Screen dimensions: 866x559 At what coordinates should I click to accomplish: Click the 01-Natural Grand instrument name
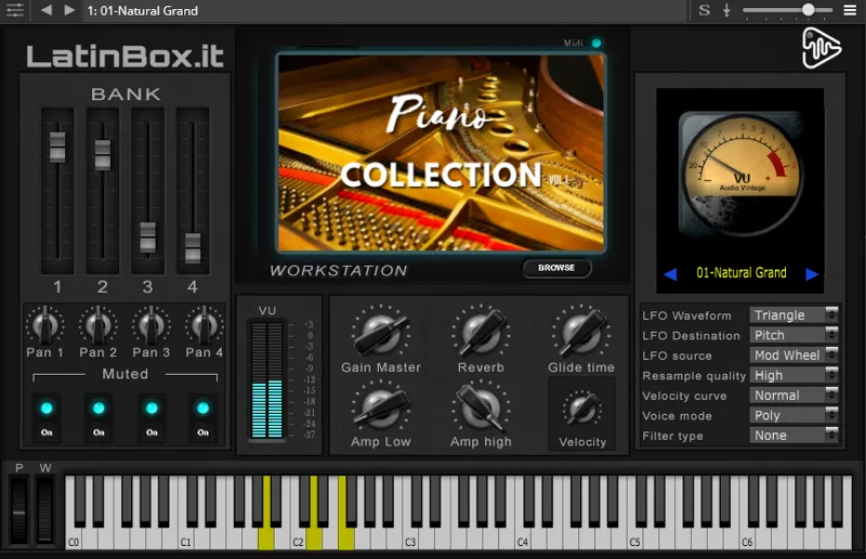pyautogui.click(x=741, y=272)
